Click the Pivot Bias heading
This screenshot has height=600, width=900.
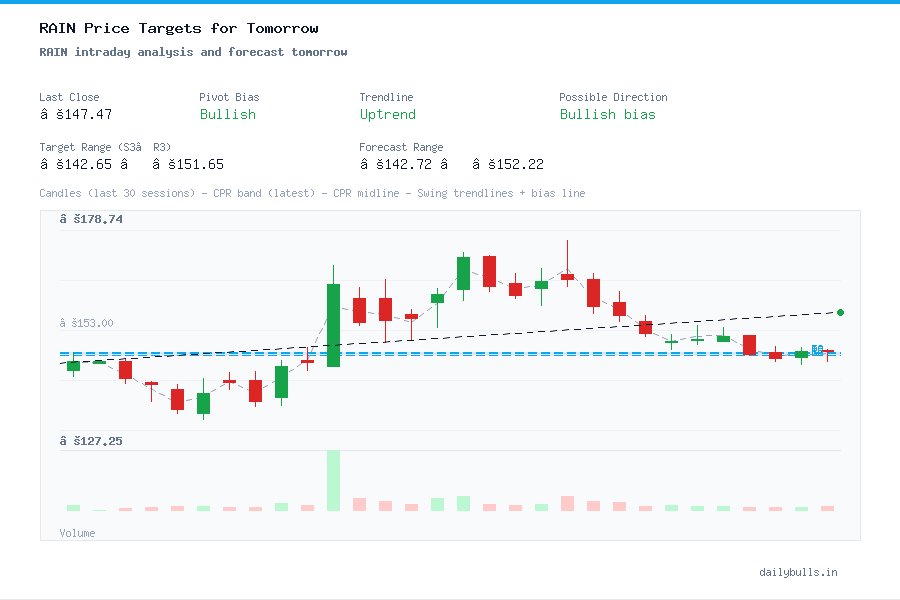click(229, 97)
